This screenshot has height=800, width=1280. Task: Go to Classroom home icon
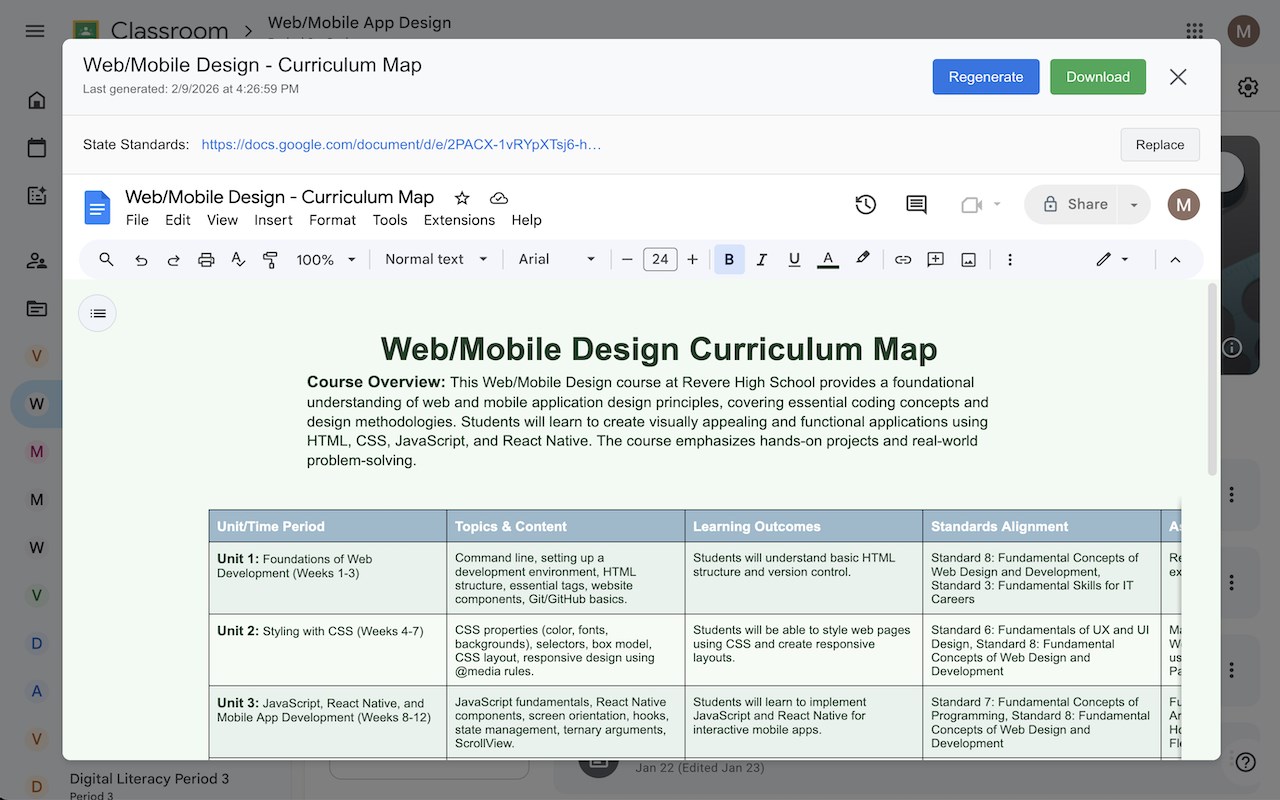point(37,100)
